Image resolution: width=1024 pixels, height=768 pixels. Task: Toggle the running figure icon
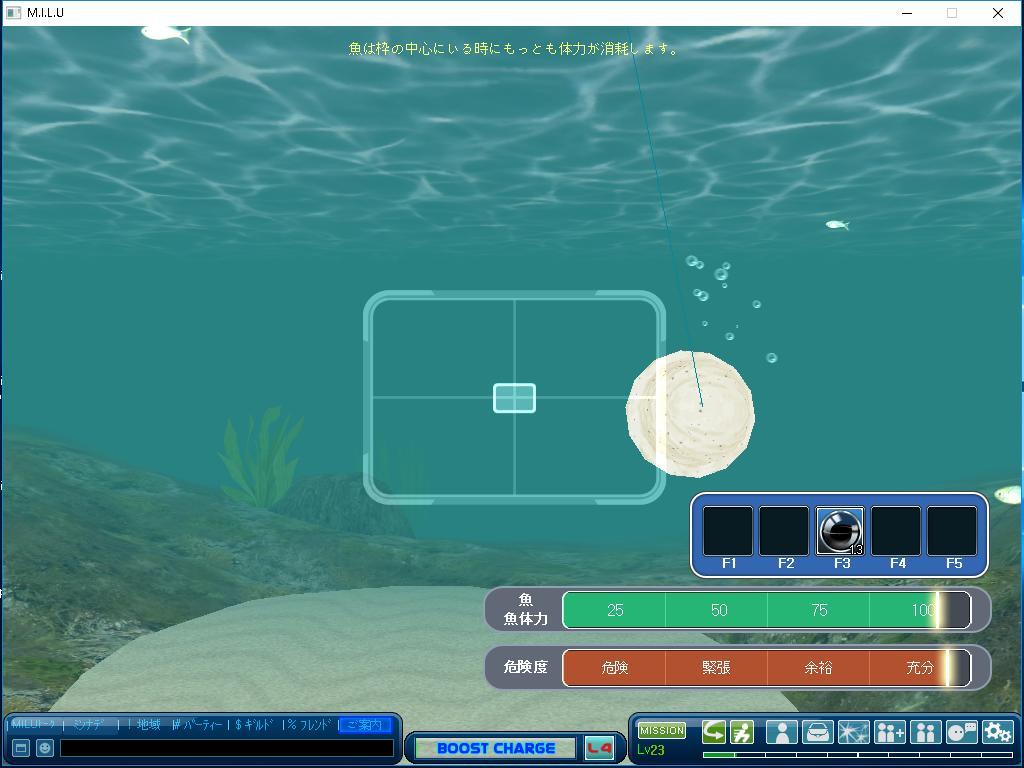point(741,732)
